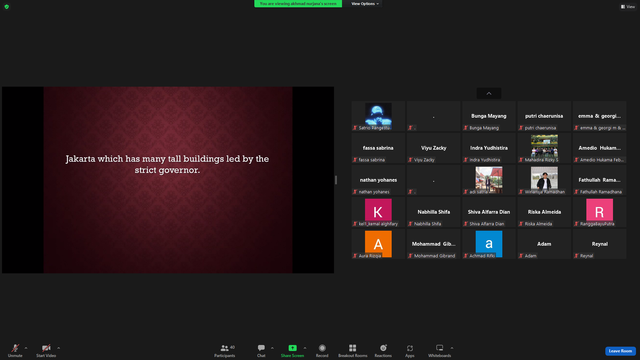
Task: Expand chat options arrow
Action: click(272, 348)
